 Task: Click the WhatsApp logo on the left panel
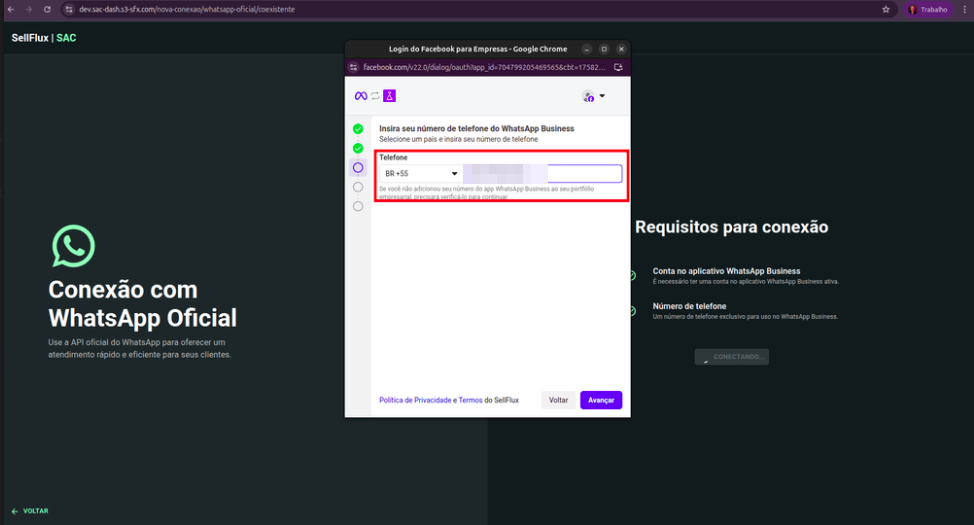point(73,246)
